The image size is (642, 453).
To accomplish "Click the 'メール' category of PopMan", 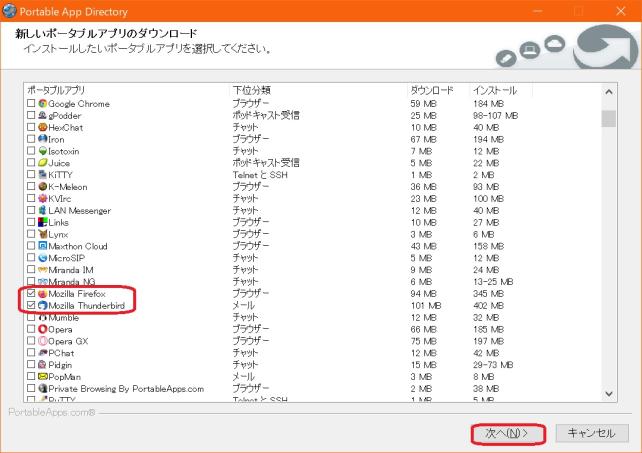I will pyautogui.click(x=244, y=377).
